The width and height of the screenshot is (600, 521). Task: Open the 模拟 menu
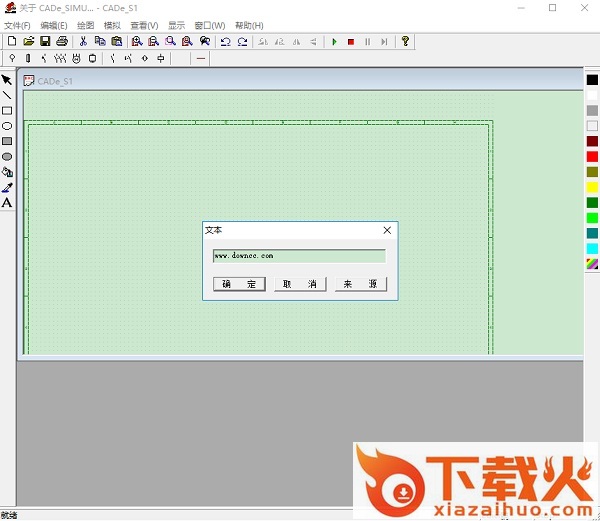pyautogui.click(x=112, y=26)
